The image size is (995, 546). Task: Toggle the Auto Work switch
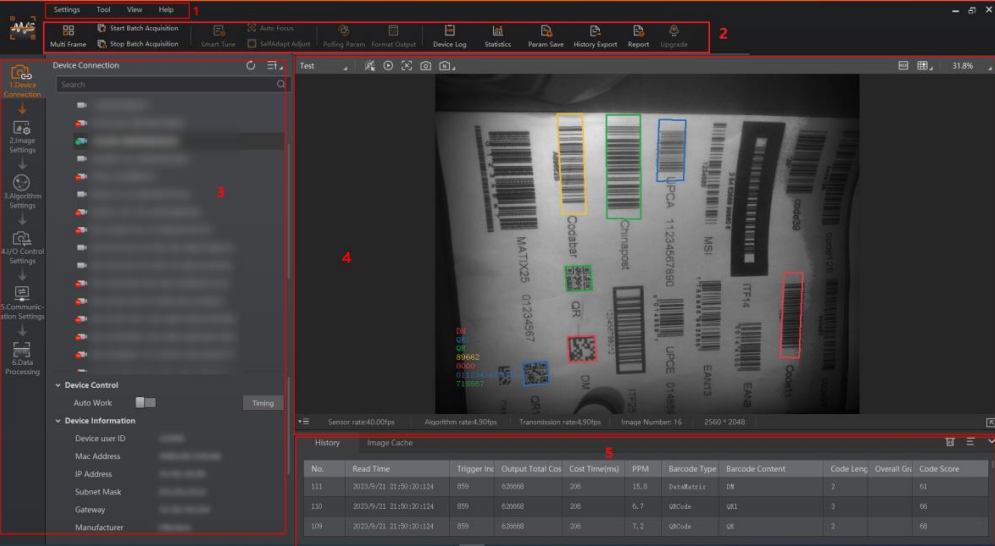(145, 403)
